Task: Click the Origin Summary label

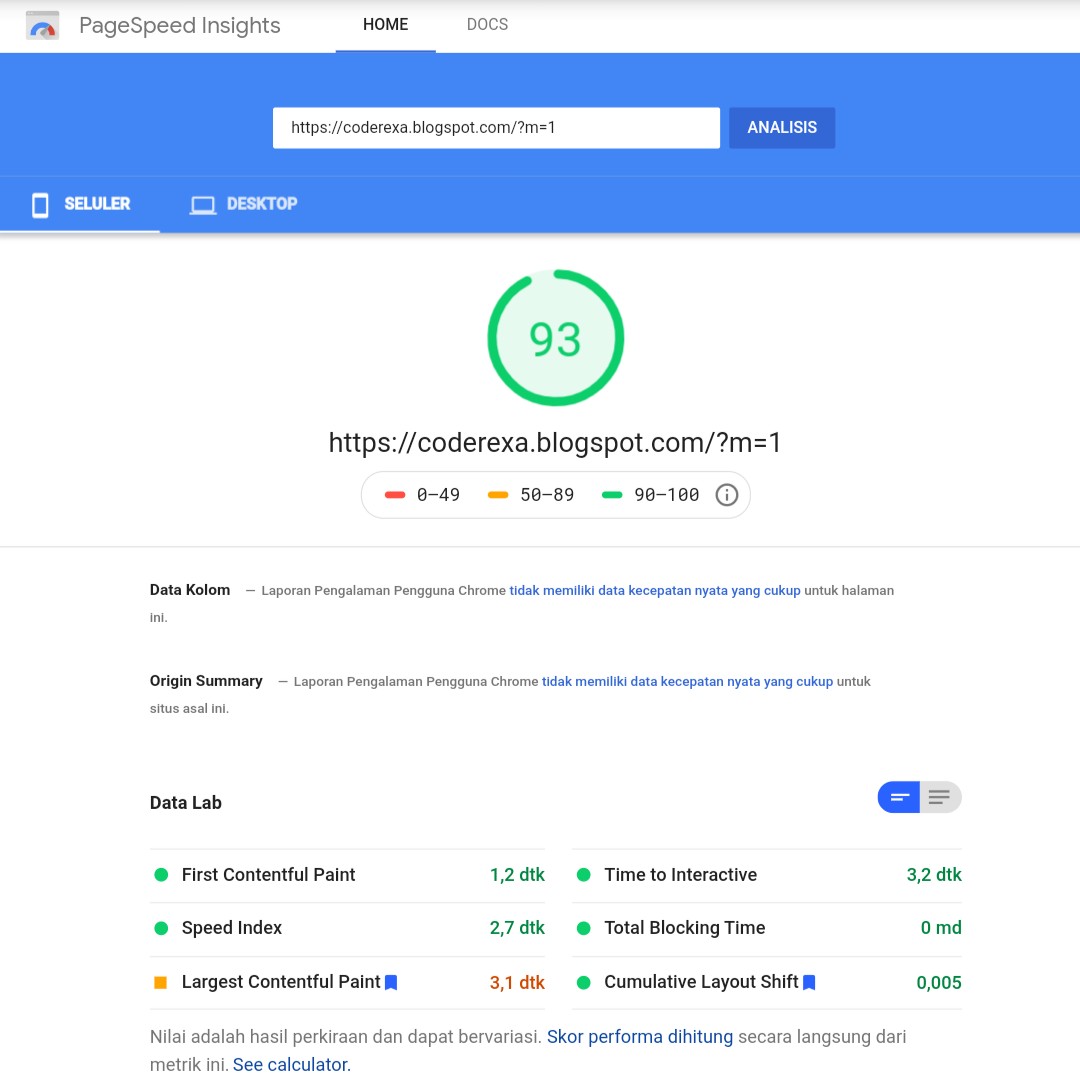Action: (206, 681)
